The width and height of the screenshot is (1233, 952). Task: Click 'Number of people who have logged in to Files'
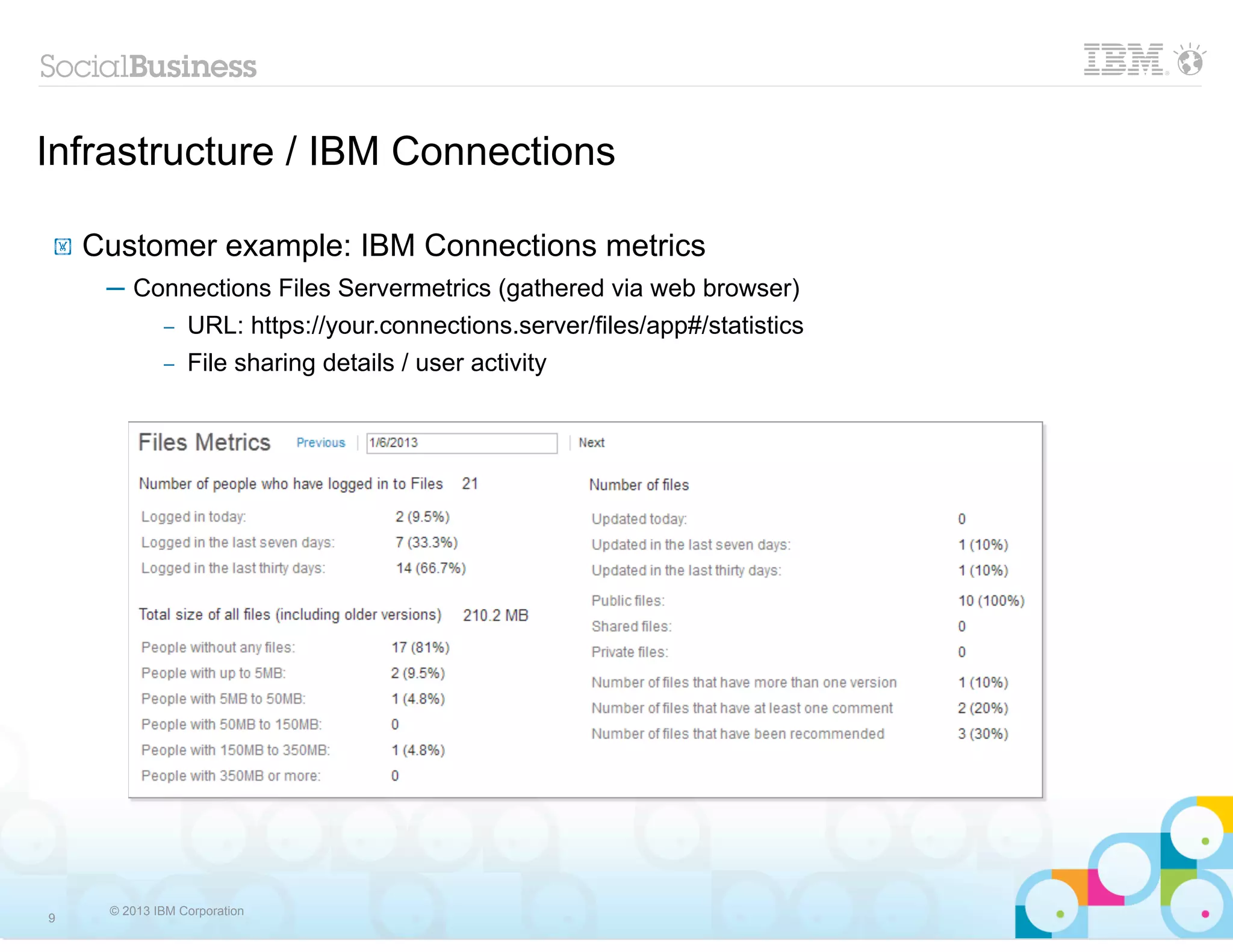[291, 484]
